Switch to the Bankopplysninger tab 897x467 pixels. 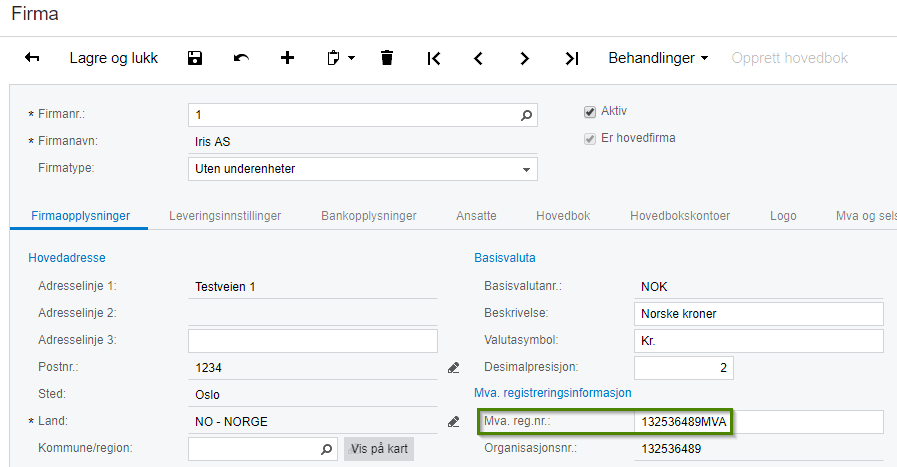point(368,216)
